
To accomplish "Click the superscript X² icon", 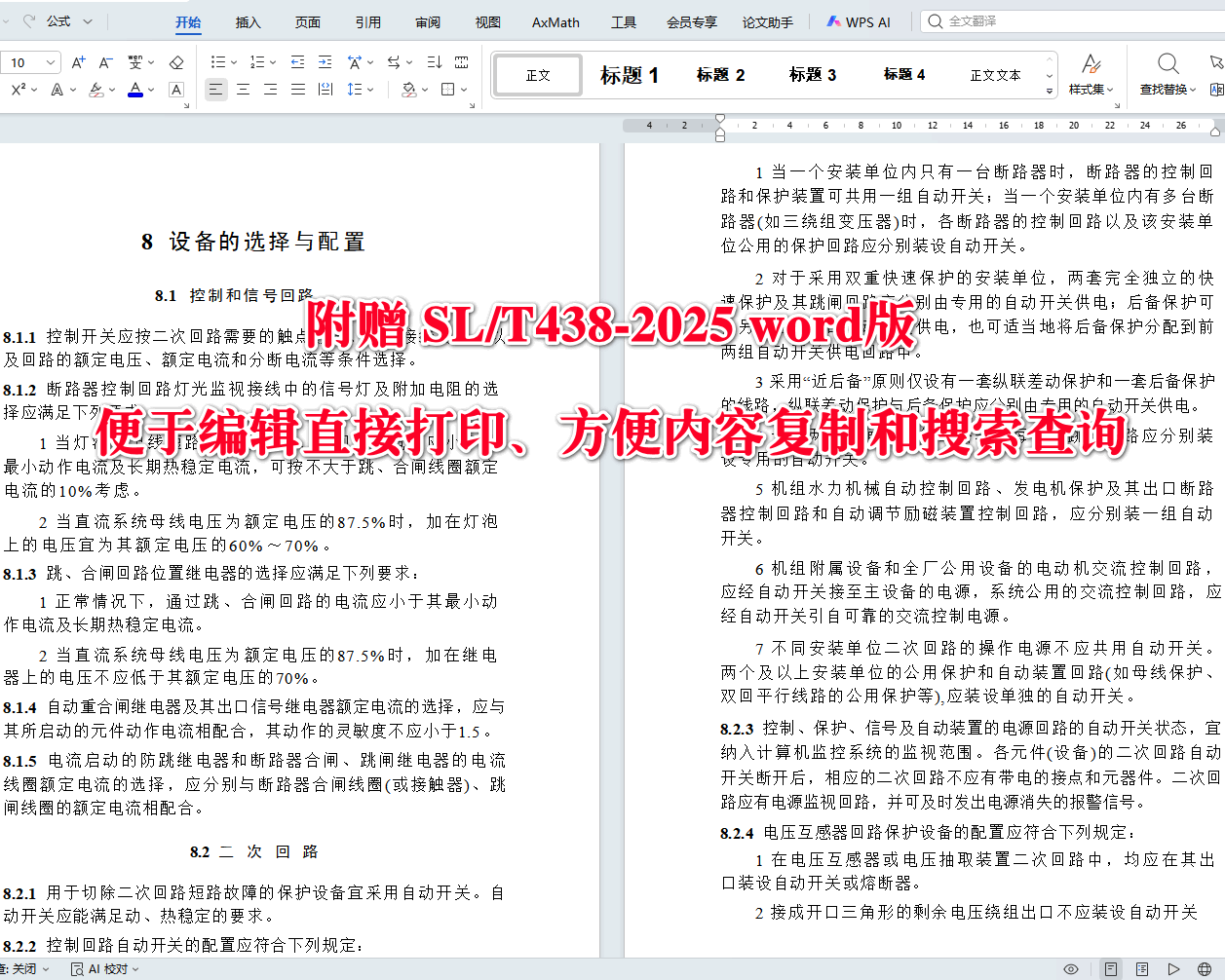I will point(19,90).
